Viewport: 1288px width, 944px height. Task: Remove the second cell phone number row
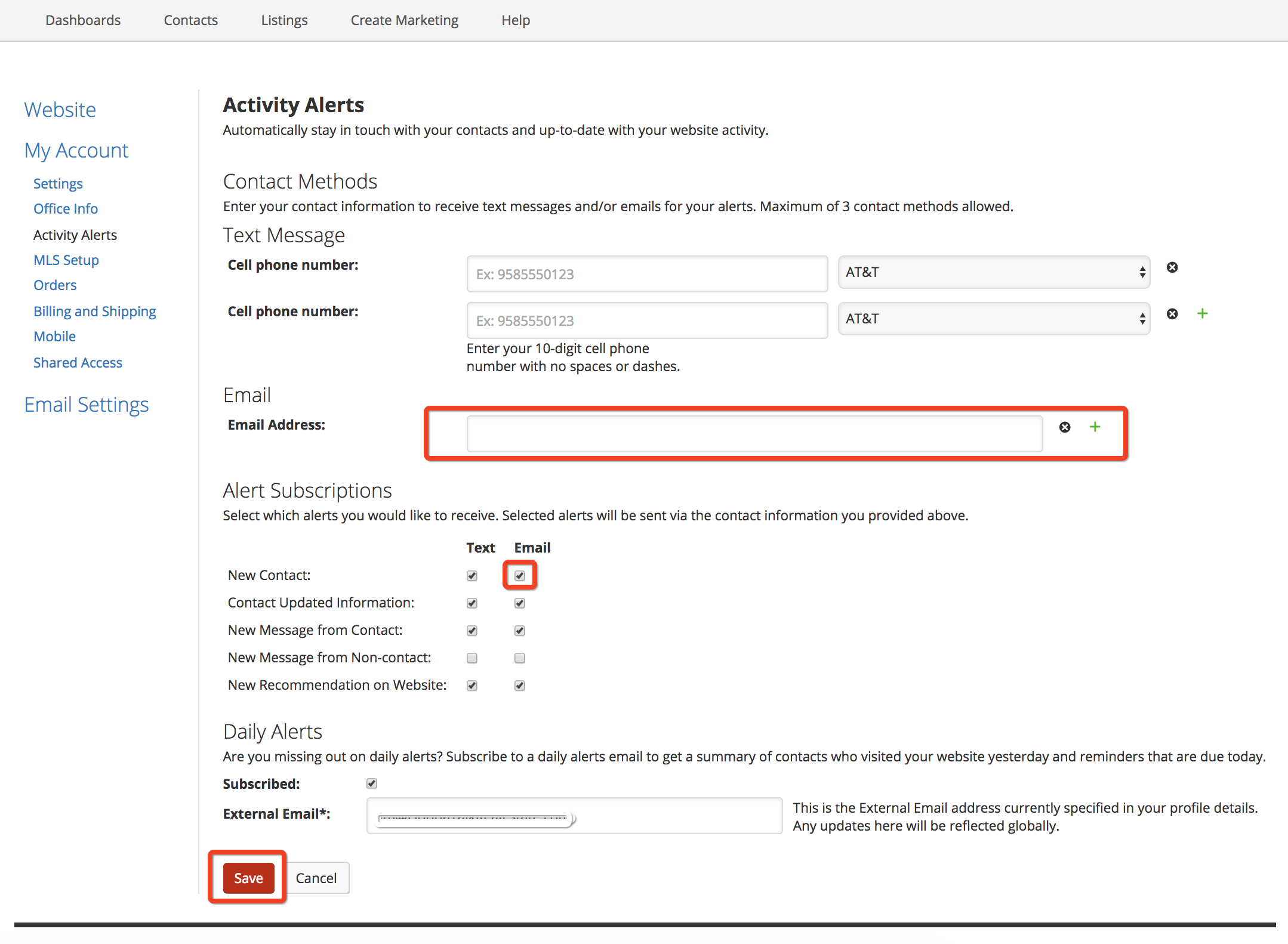tap(1172, 314)
